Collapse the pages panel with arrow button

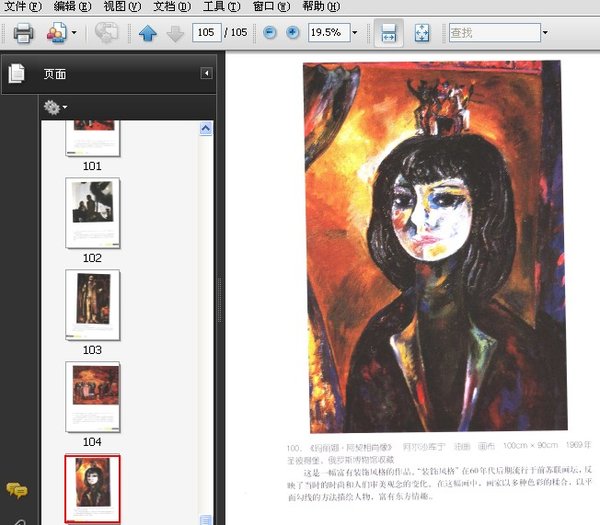click(206, 73)
